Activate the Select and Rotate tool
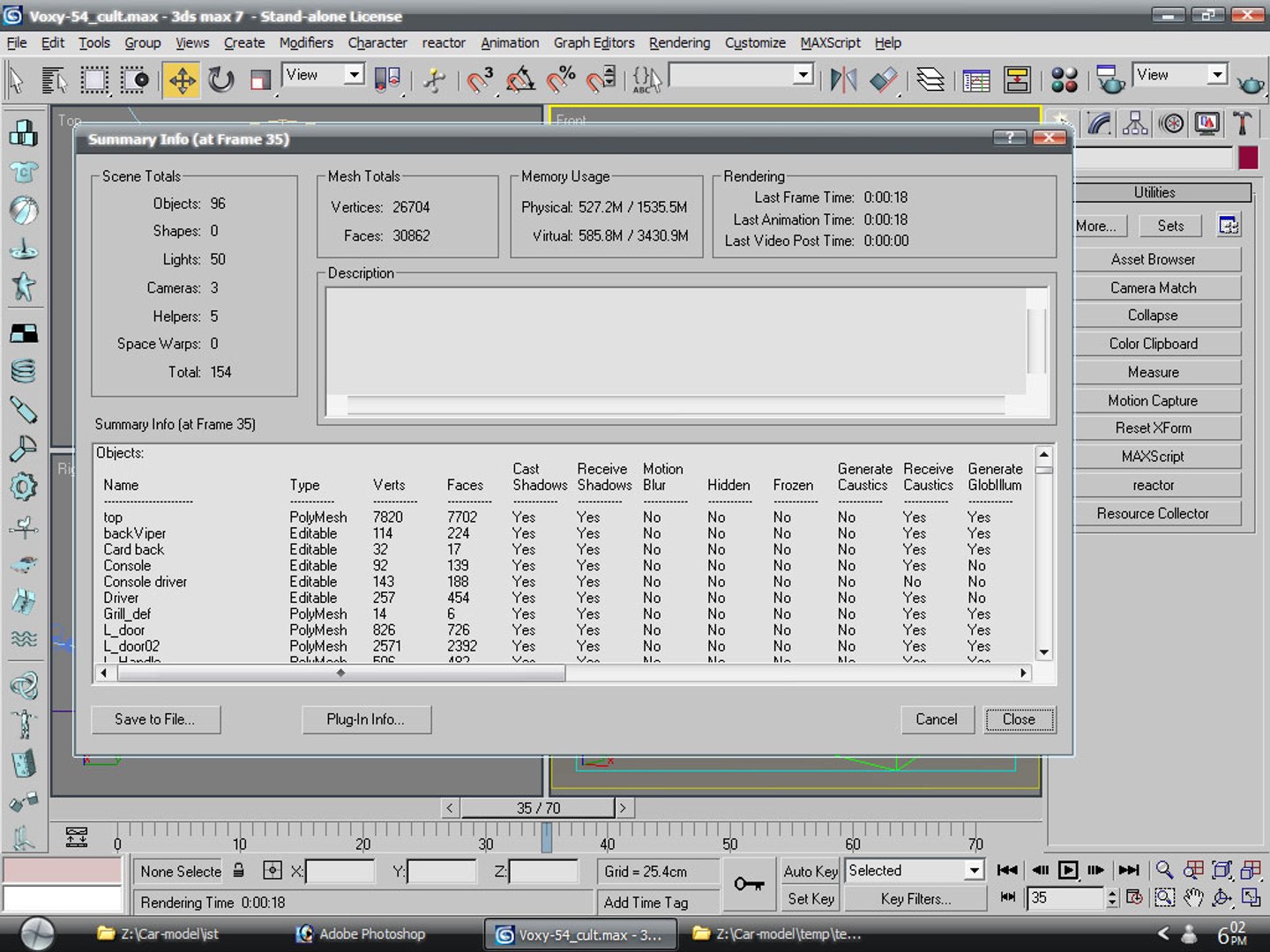The image size is (1270, 952). coord(220,80)
